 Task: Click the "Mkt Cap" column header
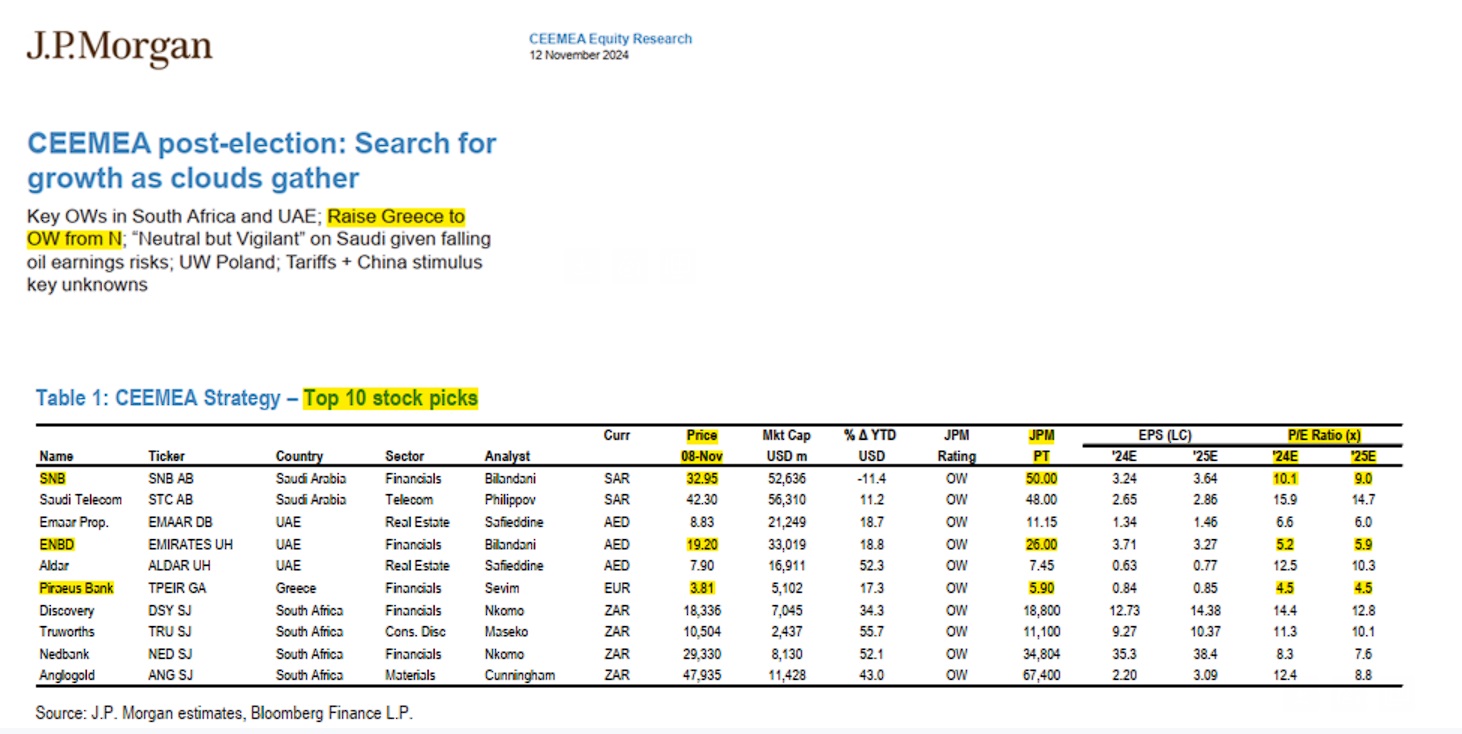tap(785, 435)
